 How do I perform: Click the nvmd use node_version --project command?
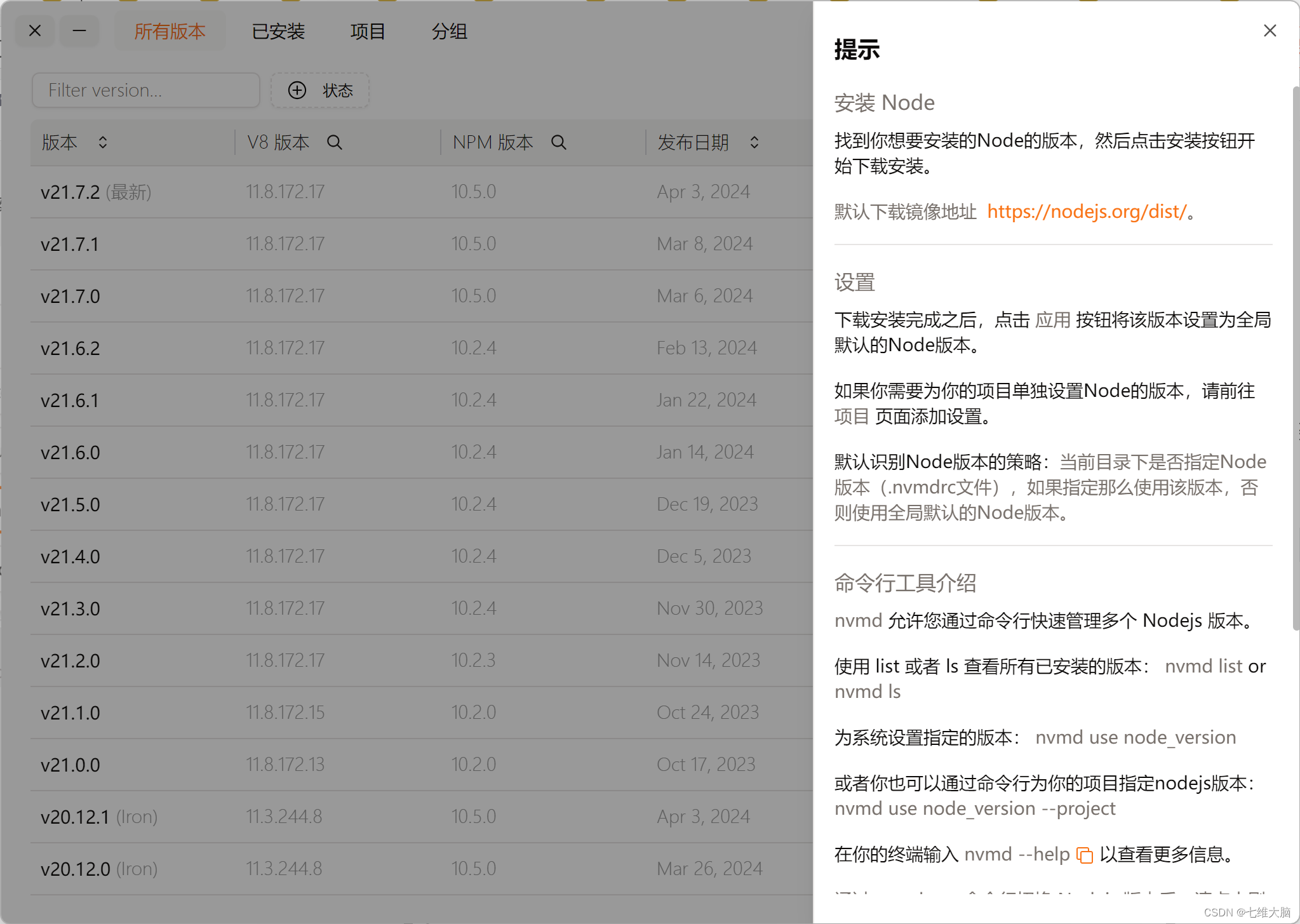pyautogui.click(x=975, y=808)
